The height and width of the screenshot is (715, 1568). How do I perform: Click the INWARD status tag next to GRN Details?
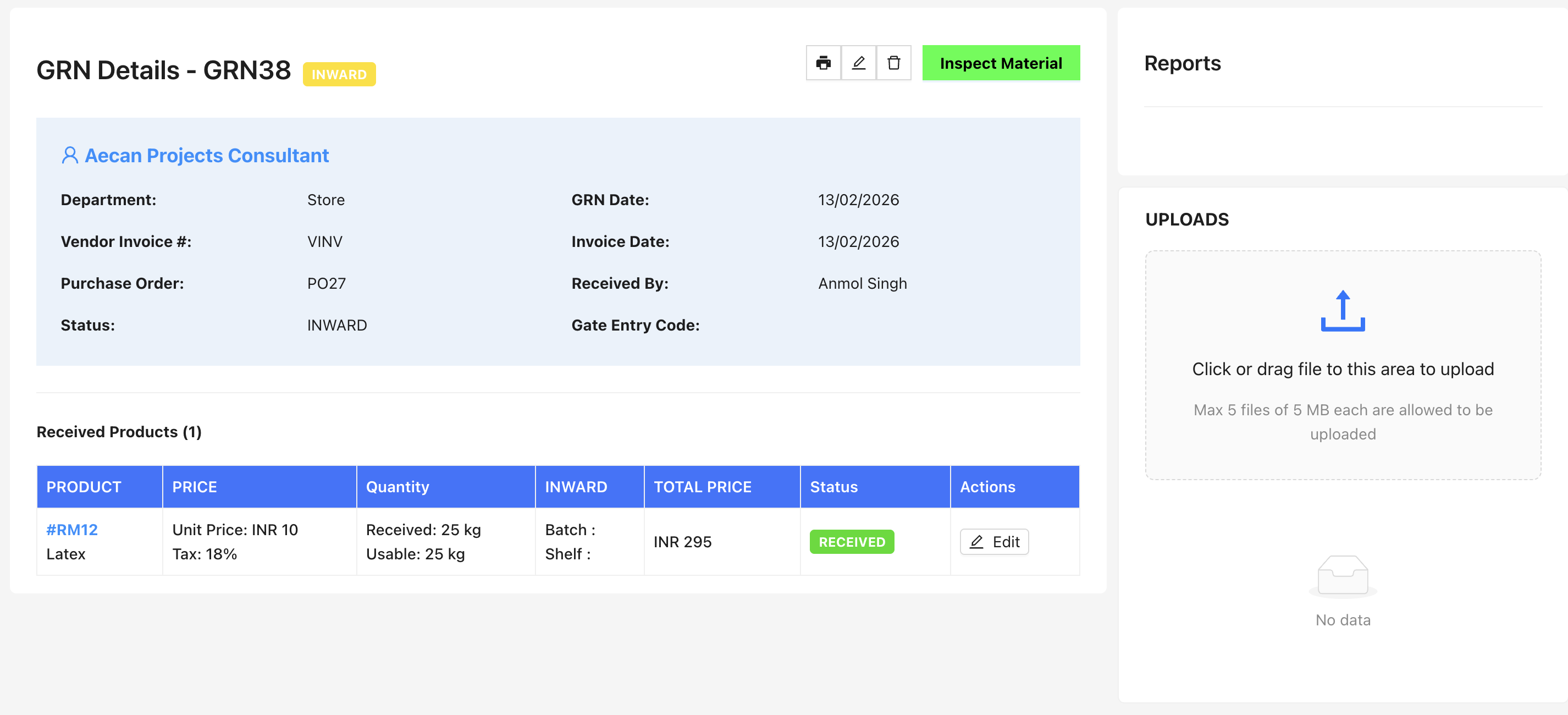pos(339,74)
